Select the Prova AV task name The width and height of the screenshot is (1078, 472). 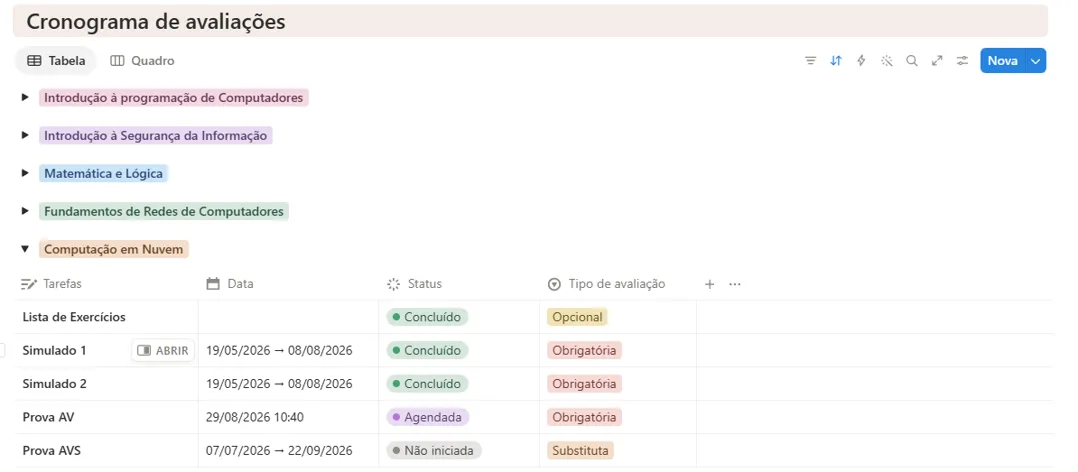coord(48,417)
